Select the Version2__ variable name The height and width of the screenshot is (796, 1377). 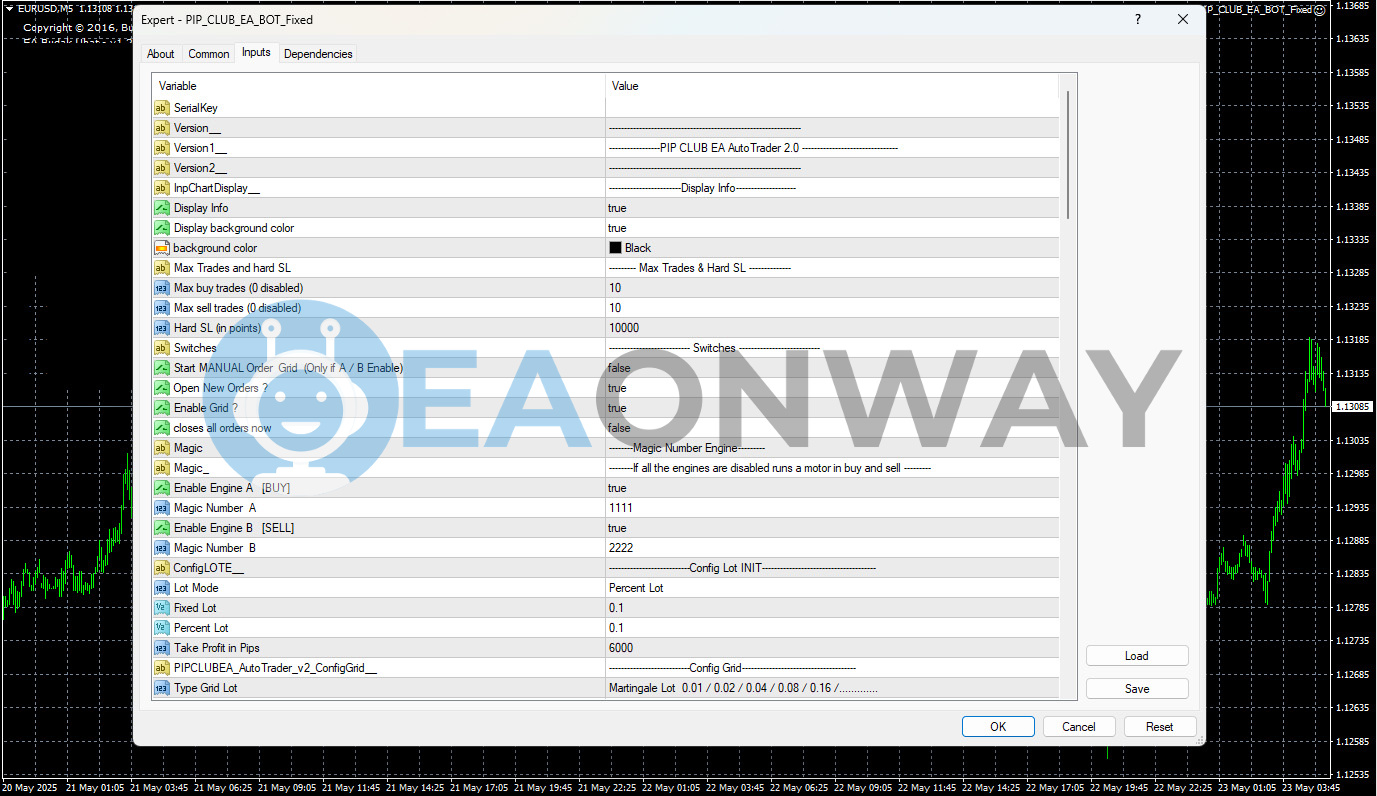200,168
